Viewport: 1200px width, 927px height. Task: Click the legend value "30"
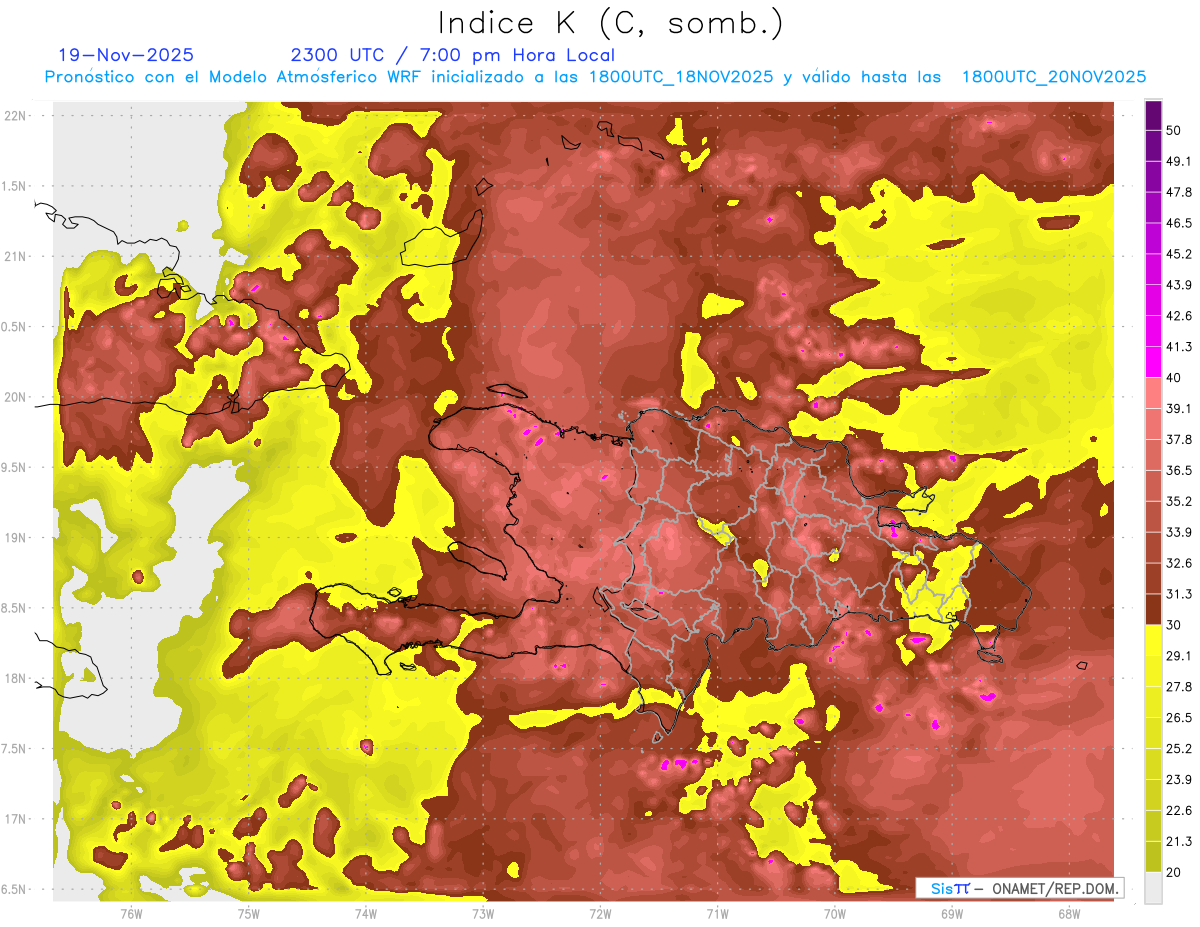pyautogui.click(x=1174, y=625)
